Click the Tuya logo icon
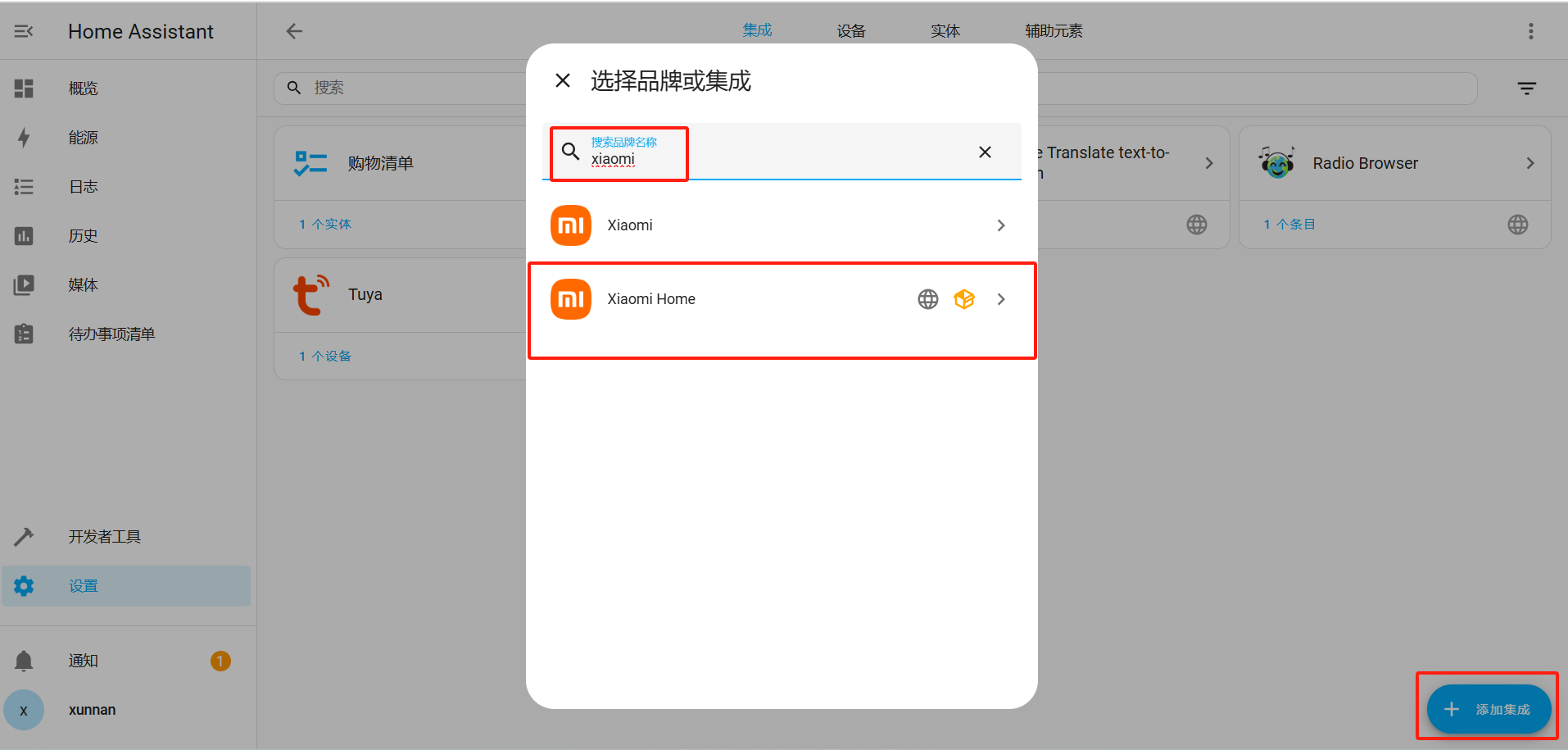1568x750 pixels. point(310,295)
